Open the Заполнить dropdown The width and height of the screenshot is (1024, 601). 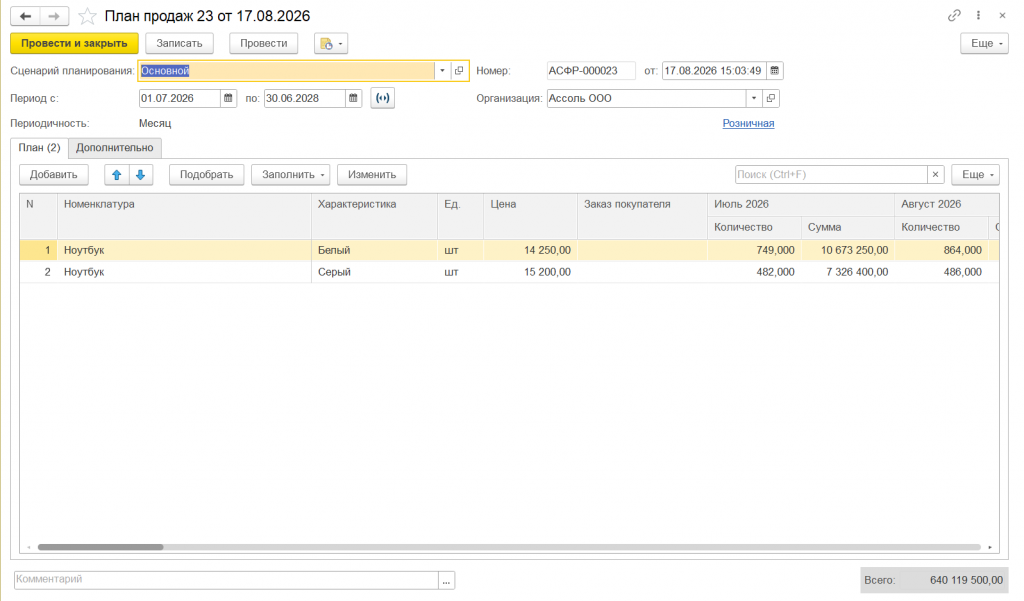(291, 174)
